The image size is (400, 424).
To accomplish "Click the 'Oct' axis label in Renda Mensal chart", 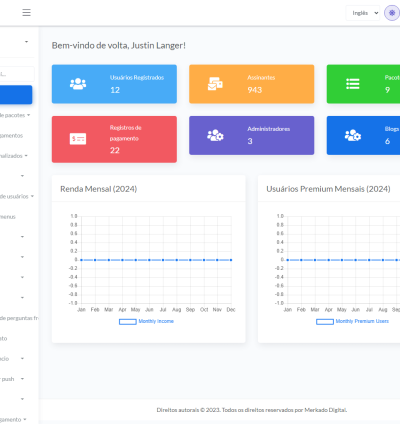I will [204, 310].
